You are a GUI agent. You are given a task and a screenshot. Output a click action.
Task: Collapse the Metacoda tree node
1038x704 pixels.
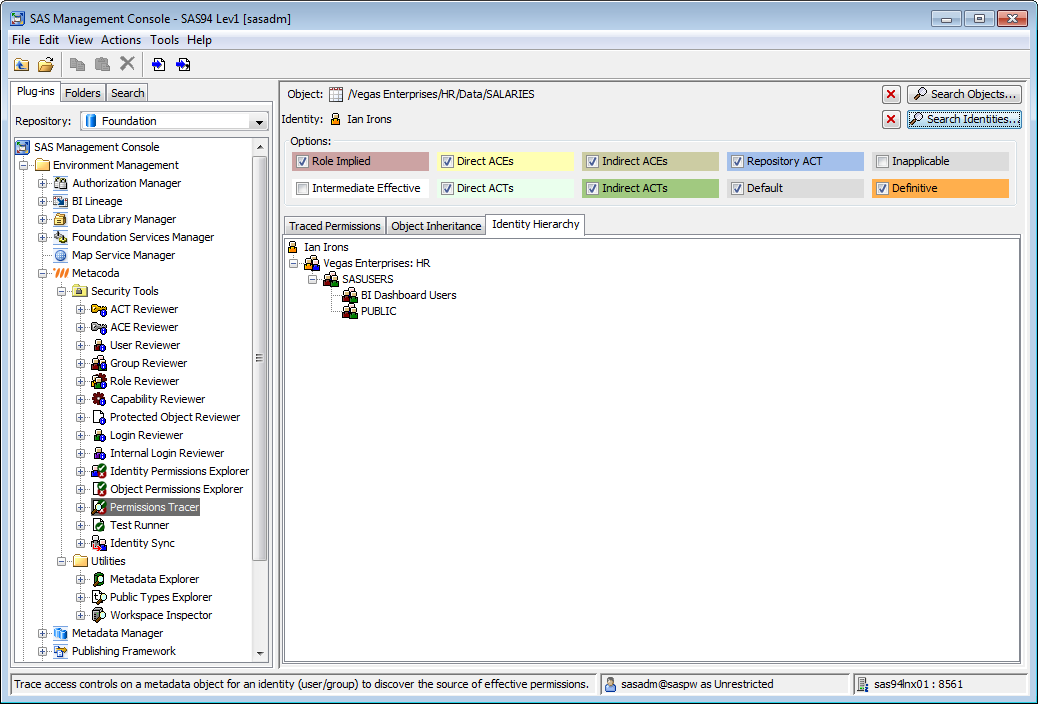(42, 274)
